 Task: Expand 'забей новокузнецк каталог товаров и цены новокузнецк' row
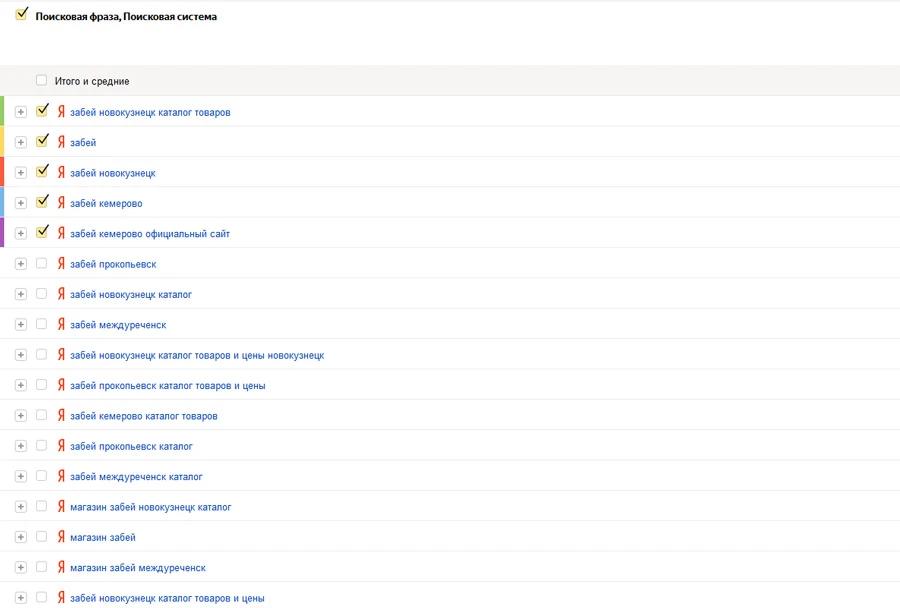tap(21, 355)
